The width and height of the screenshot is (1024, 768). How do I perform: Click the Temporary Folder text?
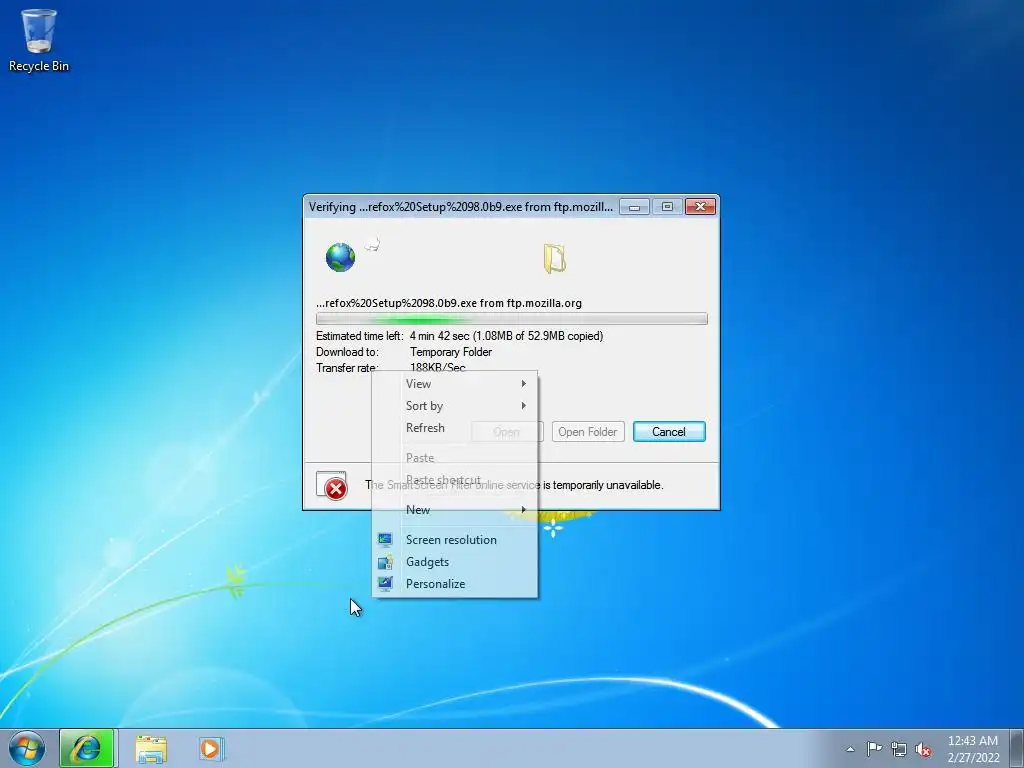coord(451,352)
